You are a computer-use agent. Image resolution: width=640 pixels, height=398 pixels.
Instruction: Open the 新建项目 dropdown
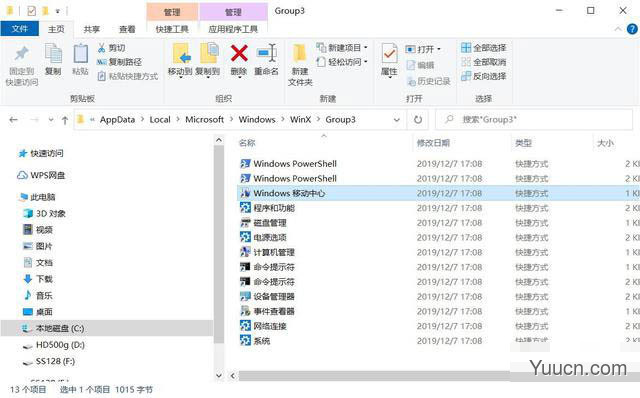tap(342, 48)
